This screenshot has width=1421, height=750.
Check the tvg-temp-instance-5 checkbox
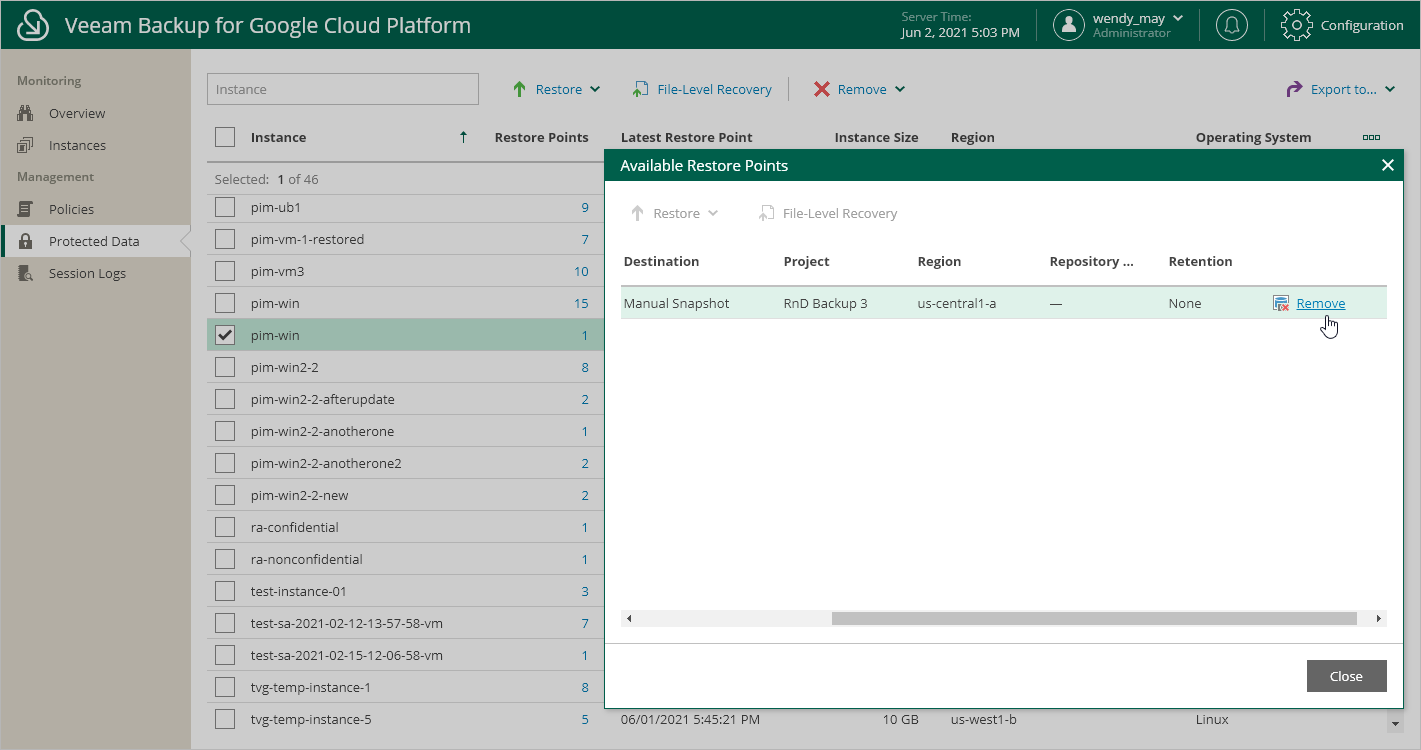225,719
